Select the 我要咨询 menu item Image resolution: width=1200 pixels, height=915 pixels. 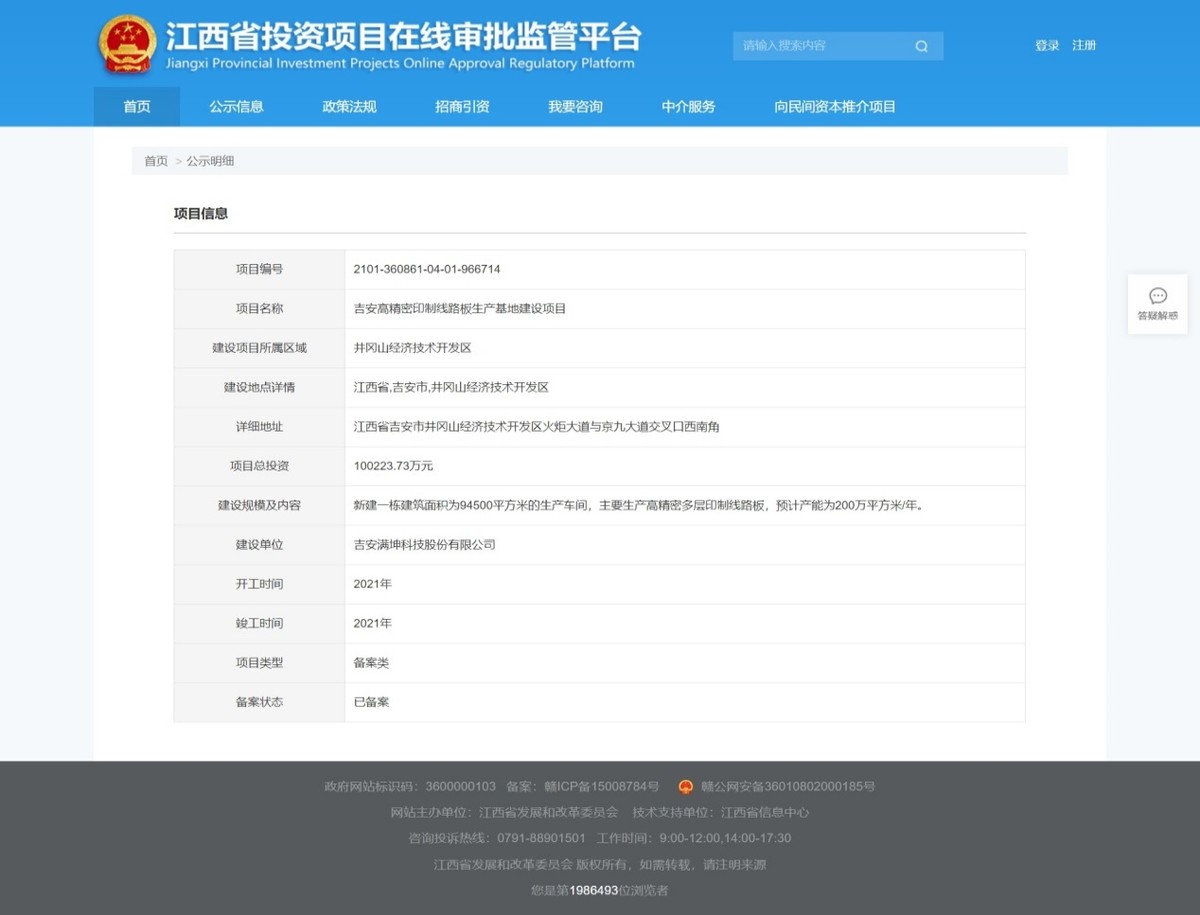click(575, 106)
